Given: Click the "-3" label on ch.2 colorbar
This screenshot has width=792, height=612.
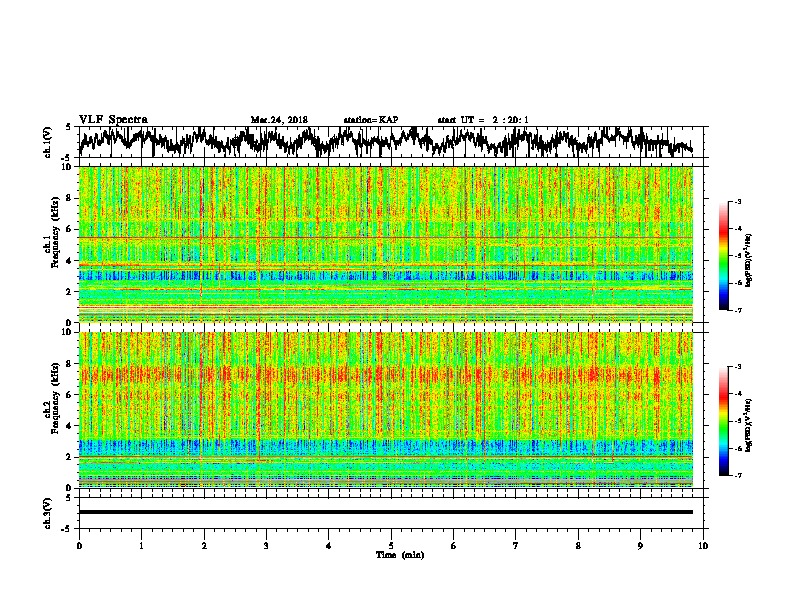Looking at the screenshot, I should (x=738, y=367).
